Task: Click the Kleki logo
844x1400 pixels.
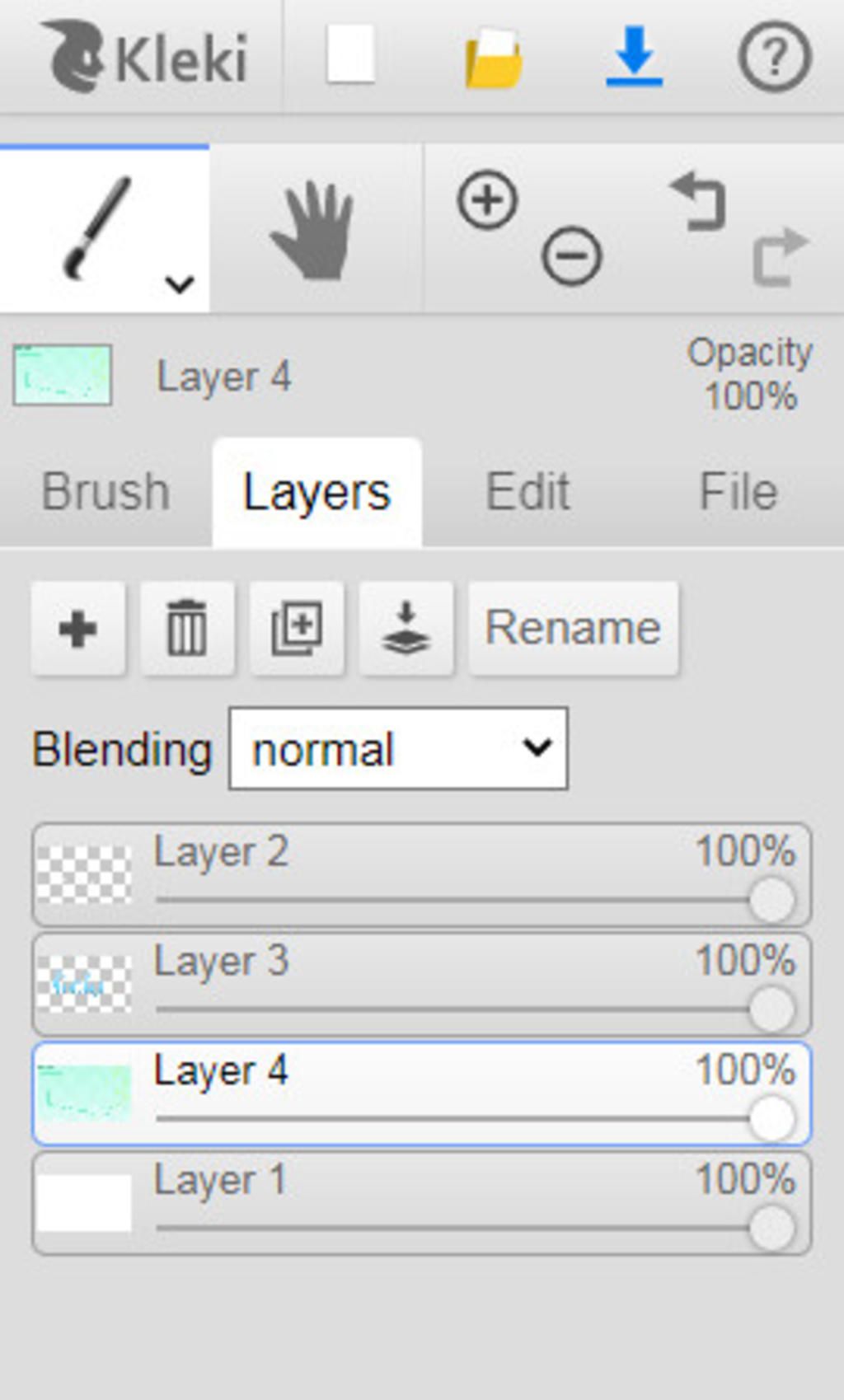Action: (145, 56)
